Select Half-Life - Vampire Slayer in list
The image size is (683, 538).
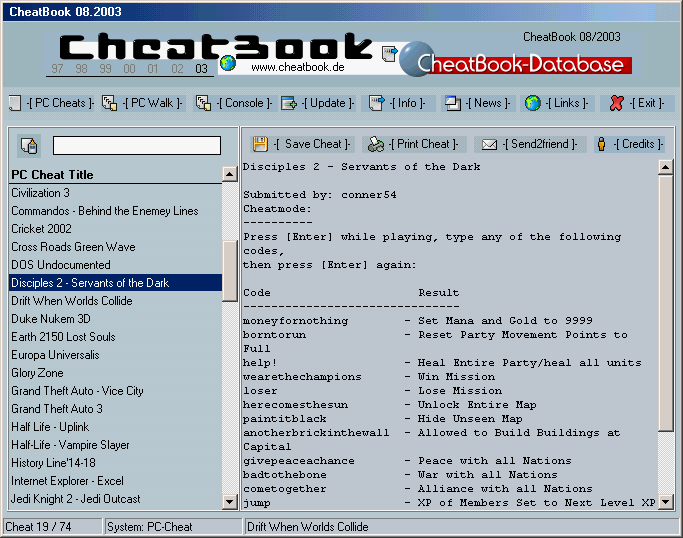click(70, 445)
